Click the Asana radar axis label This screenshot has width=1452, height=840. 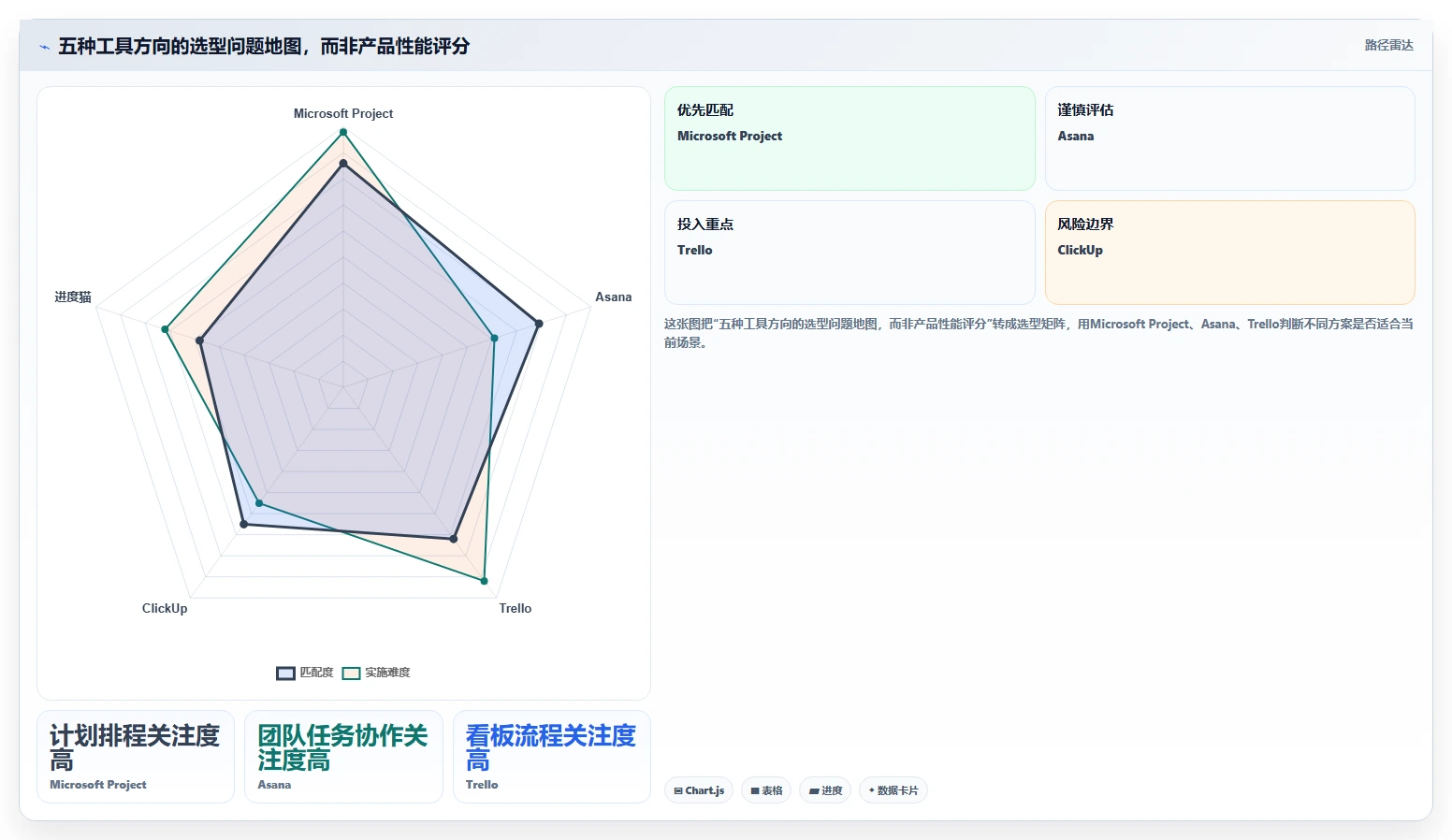click(614, 297)
